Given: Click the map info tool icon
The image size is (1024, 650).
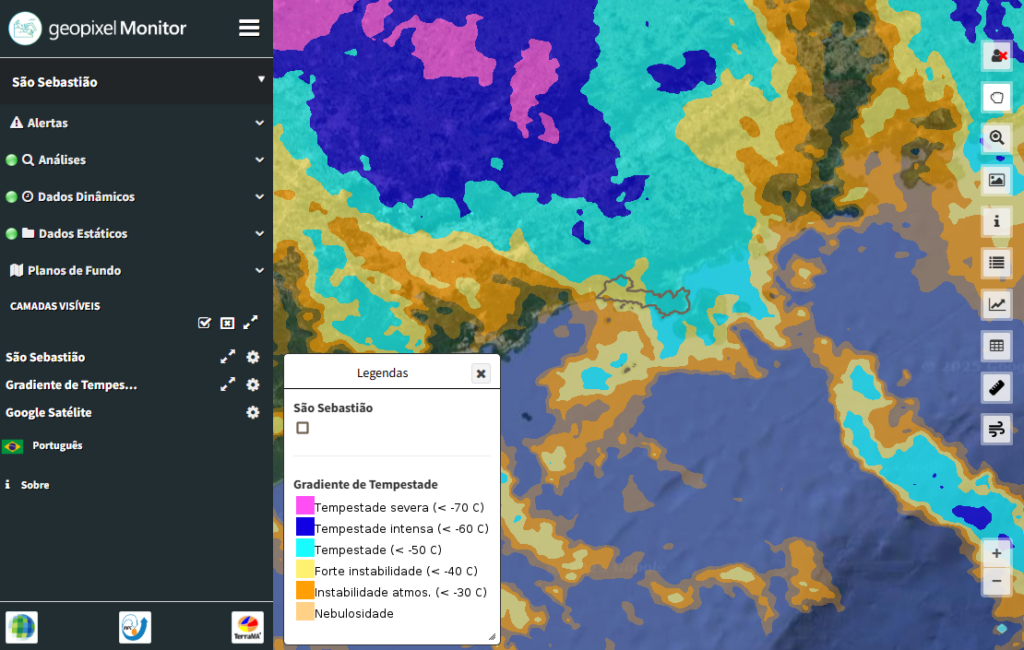Looking at the screenshot, I should (996, 221).
